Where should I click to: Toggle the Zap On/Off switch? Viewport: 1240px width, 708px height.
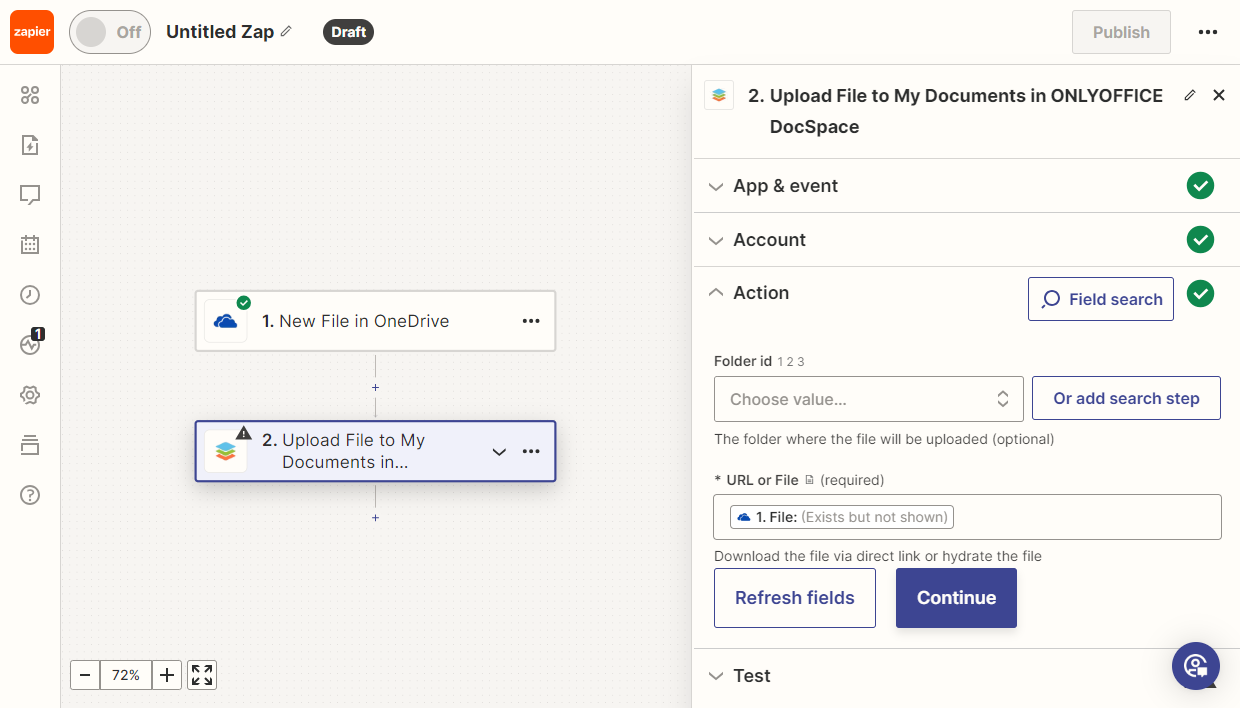point(109,32)
